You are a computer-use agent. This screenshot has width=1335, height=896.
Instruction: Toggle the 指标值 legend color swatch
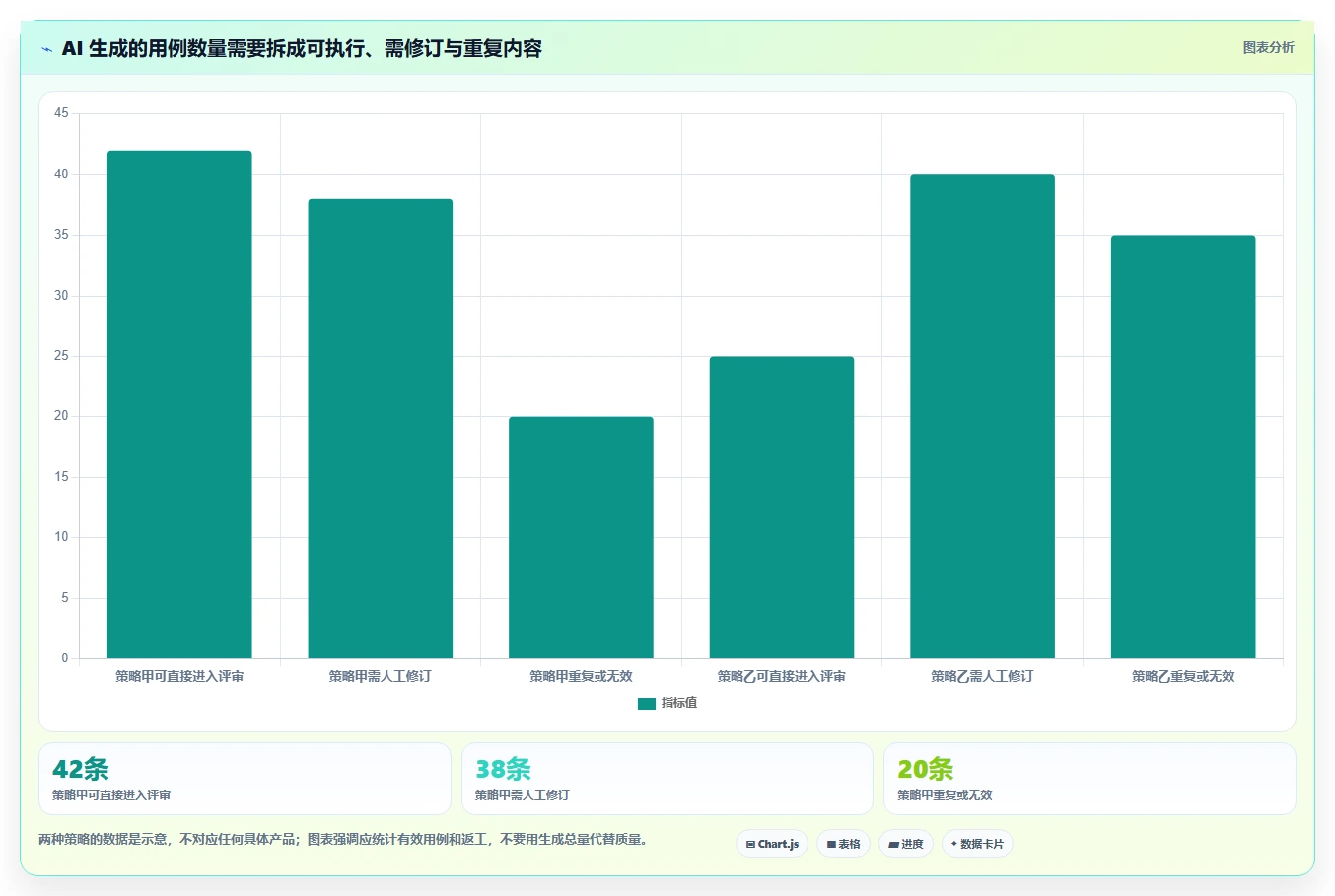click(x=647, y=704)
